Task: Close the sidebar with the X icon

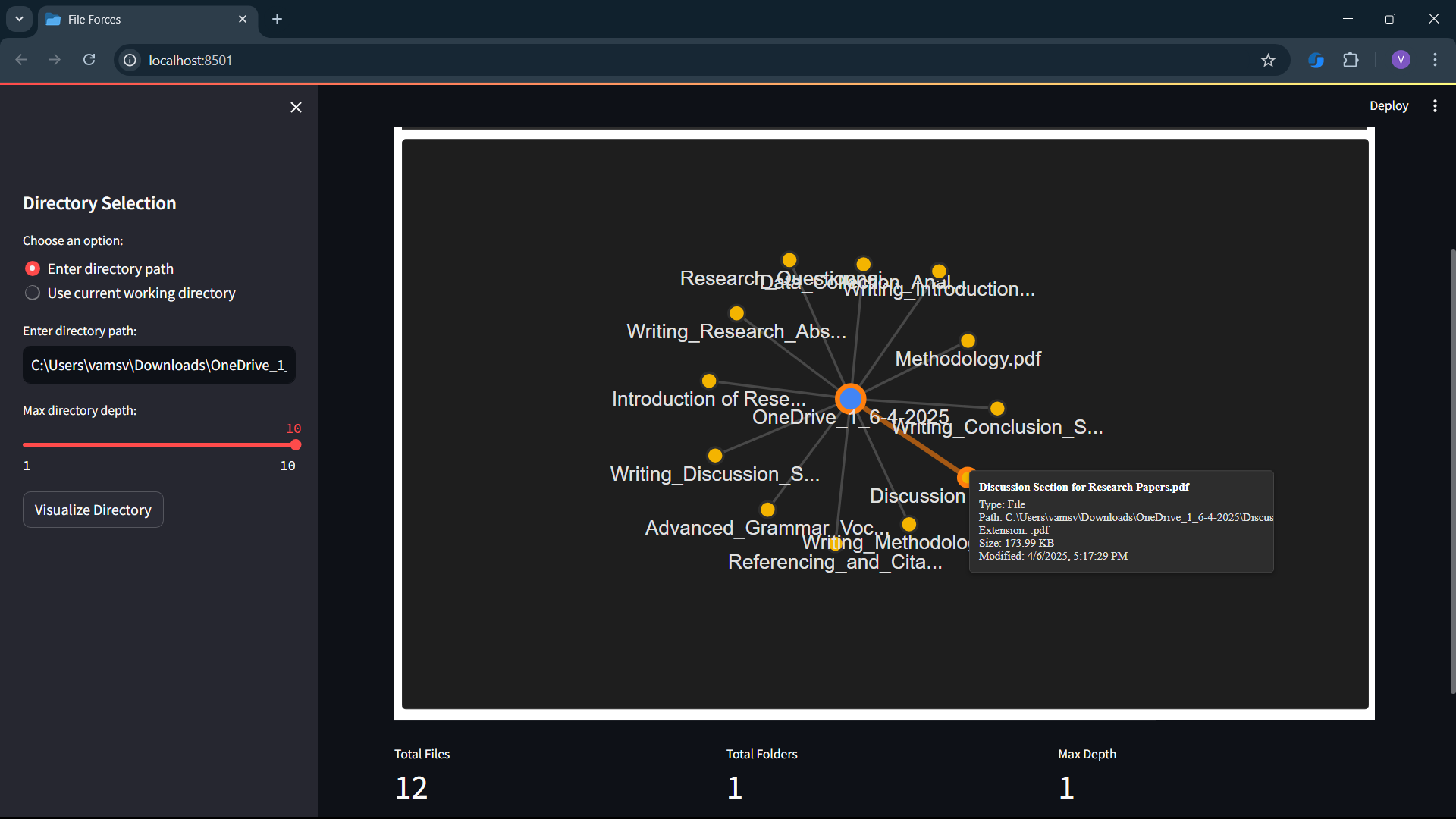Action: point(296,108)
